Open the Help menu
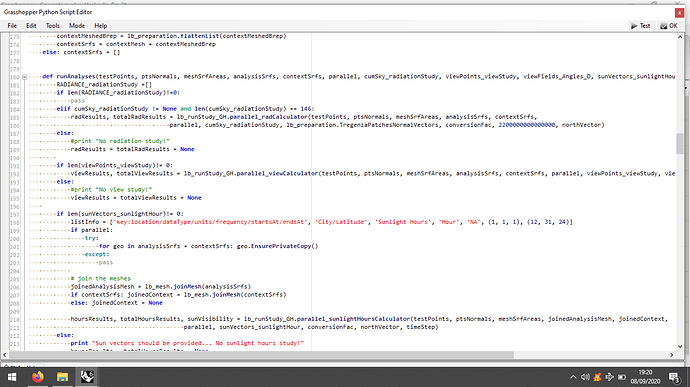 tap(100, 26)
